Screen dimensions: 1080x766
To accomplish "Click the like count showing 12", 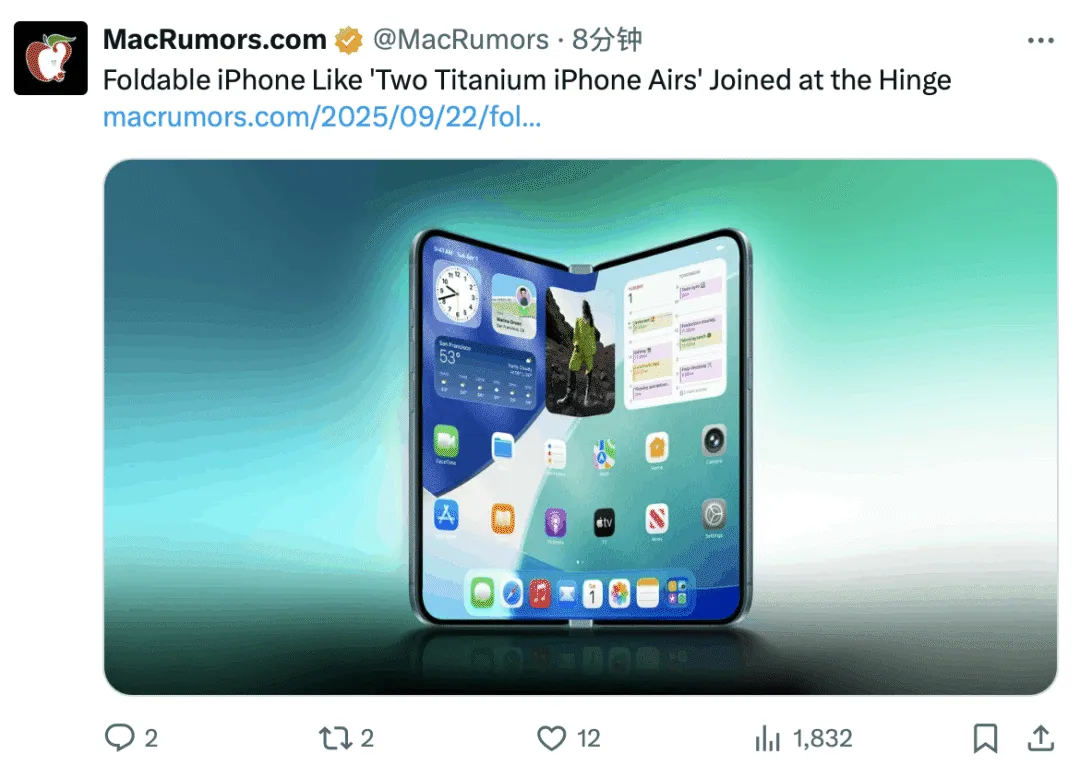I will (x=588, y=738).
